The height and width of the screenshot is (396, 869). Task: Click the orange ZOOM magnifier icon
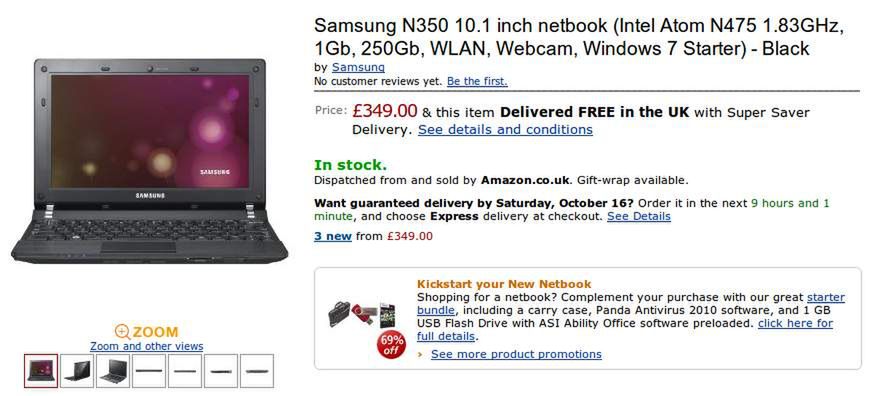[x=122, y=332]
